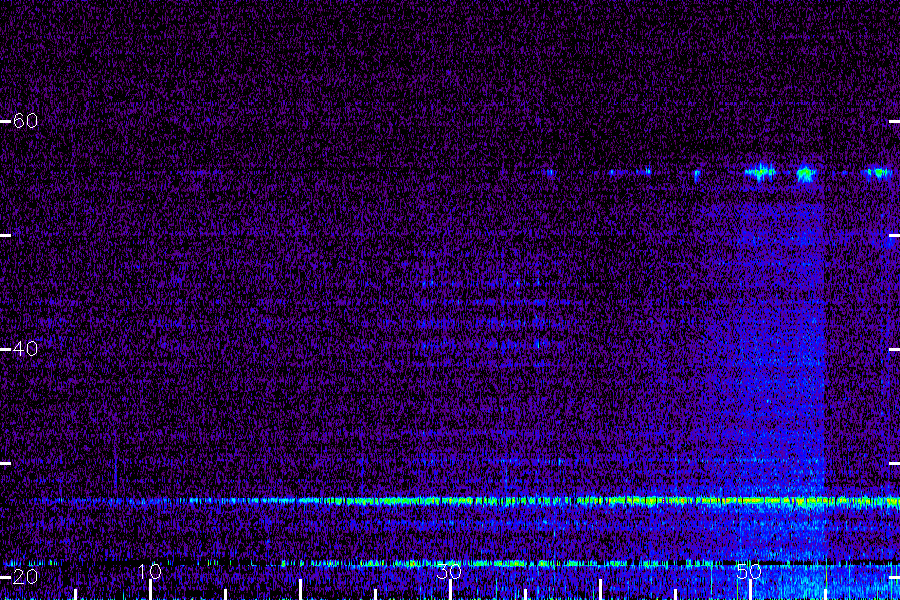Click the "10" time axis label
Screen dimensions: 900x600
click(x=149, y=571)
